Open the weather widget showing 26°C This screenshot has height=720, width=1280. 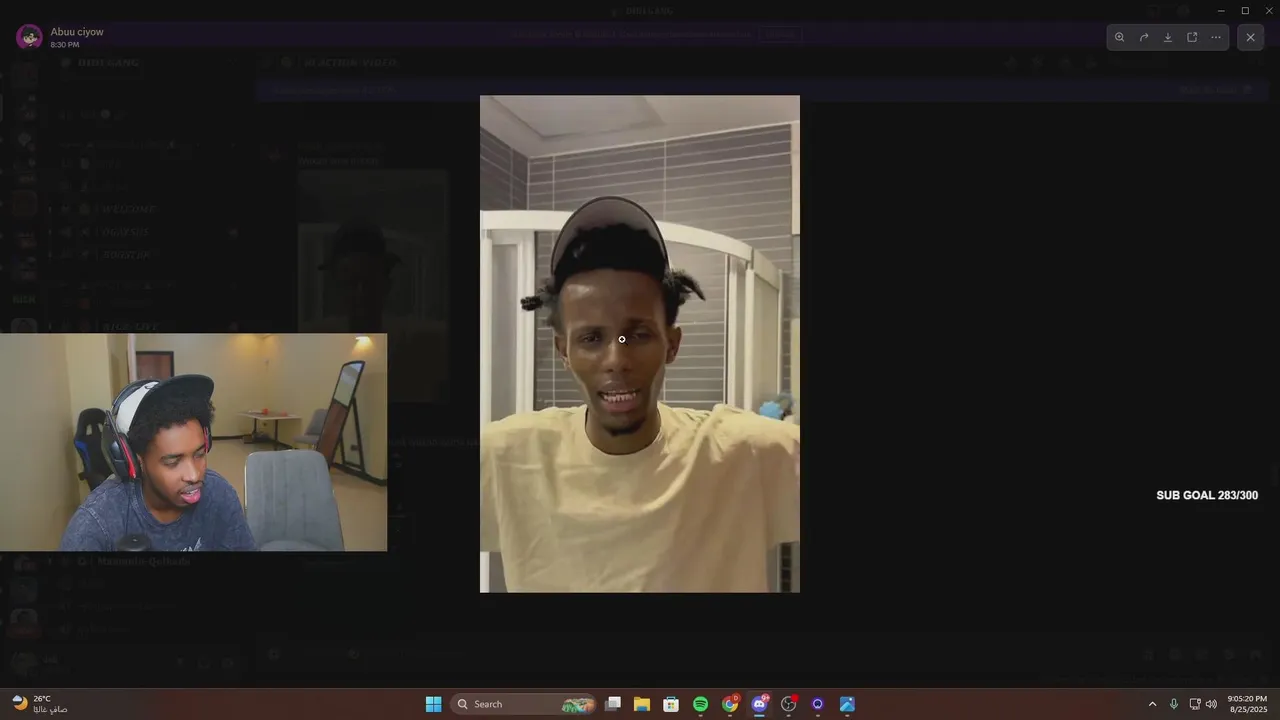pyautogui.click(x=40, y=704)
